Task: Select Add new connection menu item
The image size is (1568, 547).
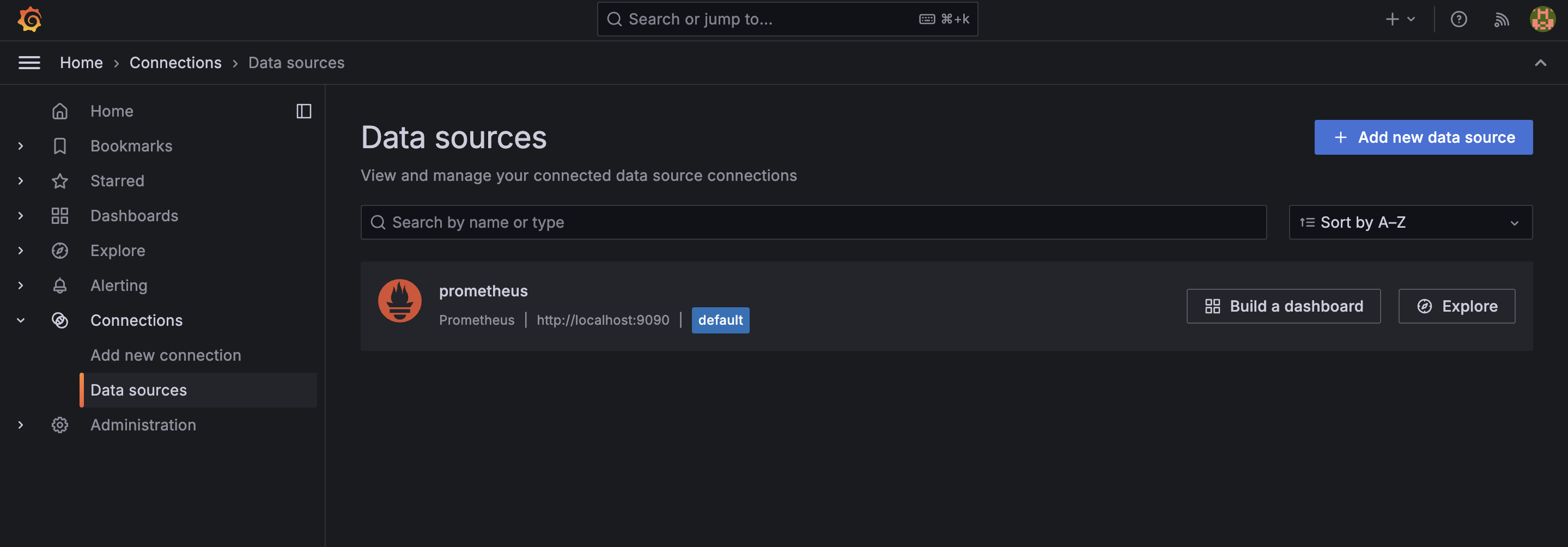Action: pos(166,355)
